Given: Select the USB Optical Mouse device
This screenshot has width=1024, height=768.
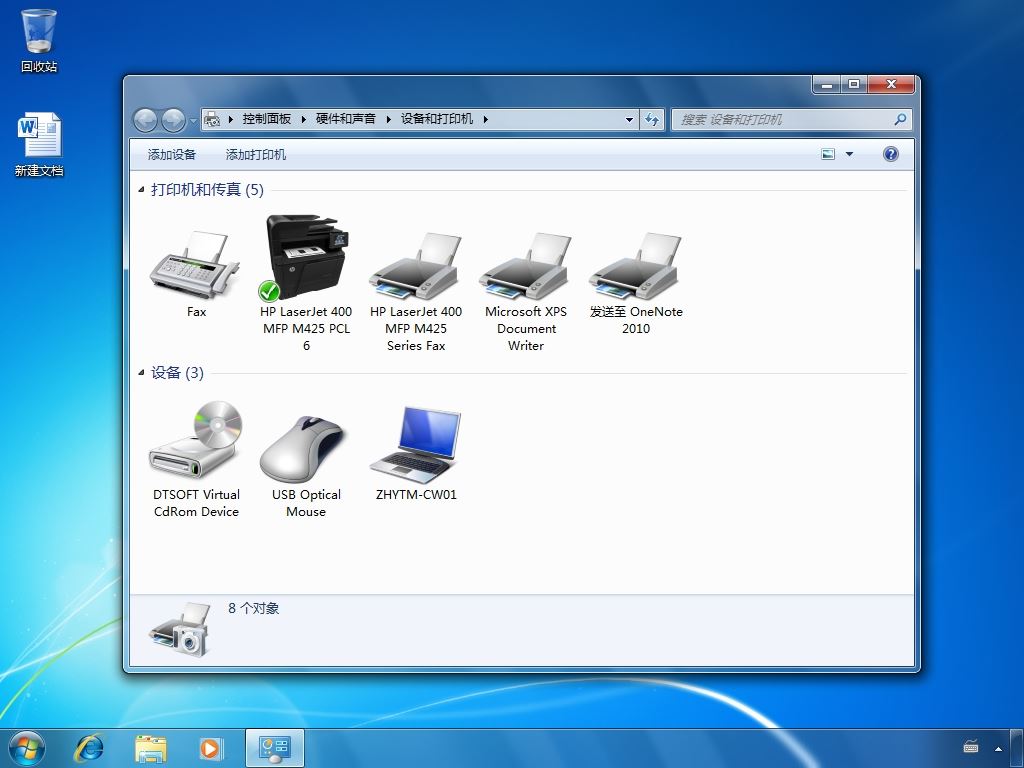Looking at the screenshot, I should pos(302,448).
